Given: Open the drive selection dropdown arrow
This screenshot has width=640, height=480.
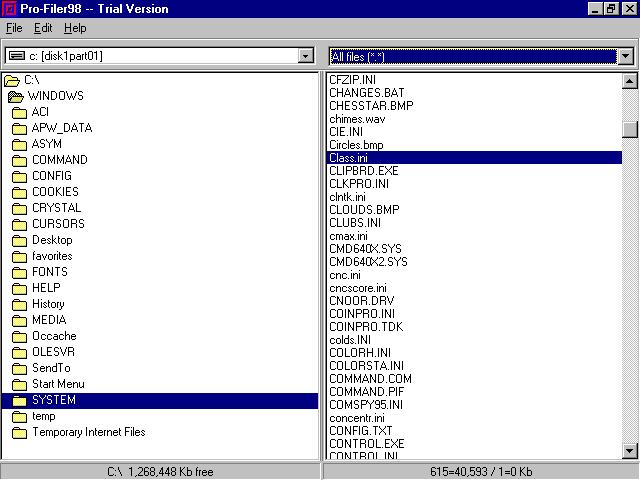Looking at the screenshot, I should [306, 56].
